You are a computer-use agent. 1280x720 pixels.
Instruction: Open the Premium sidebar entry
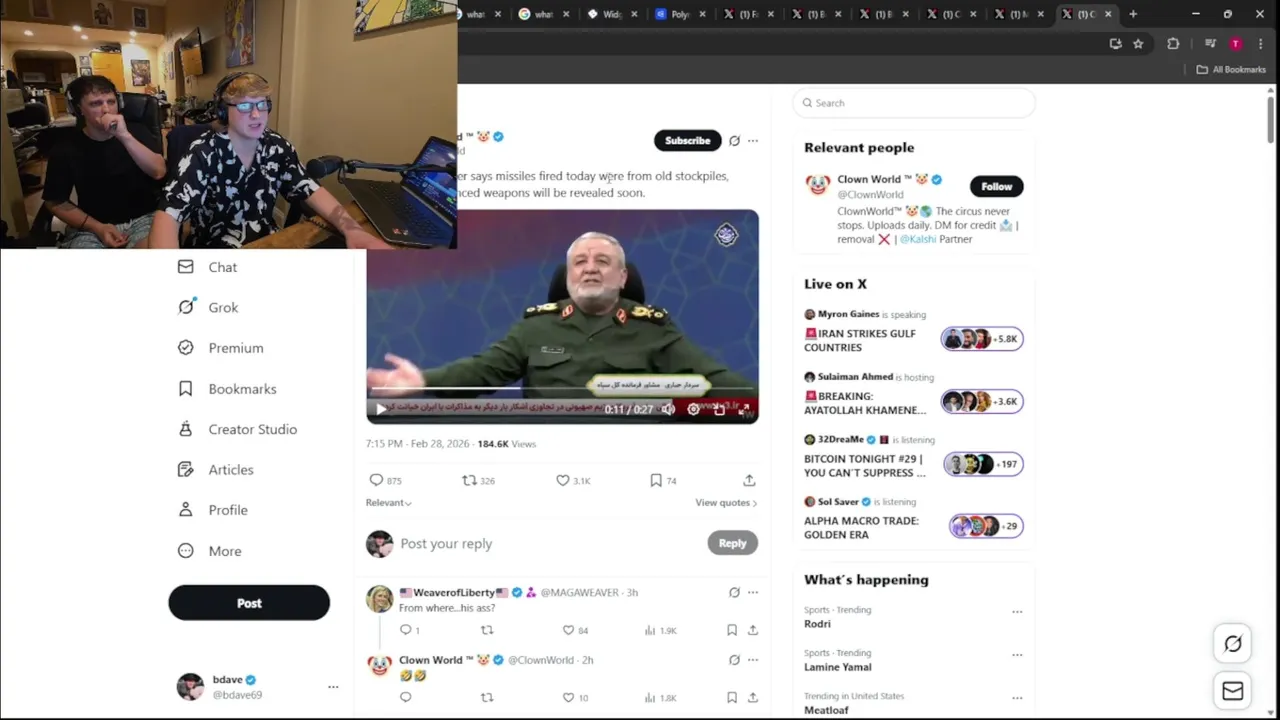click(x=221, y=348)
